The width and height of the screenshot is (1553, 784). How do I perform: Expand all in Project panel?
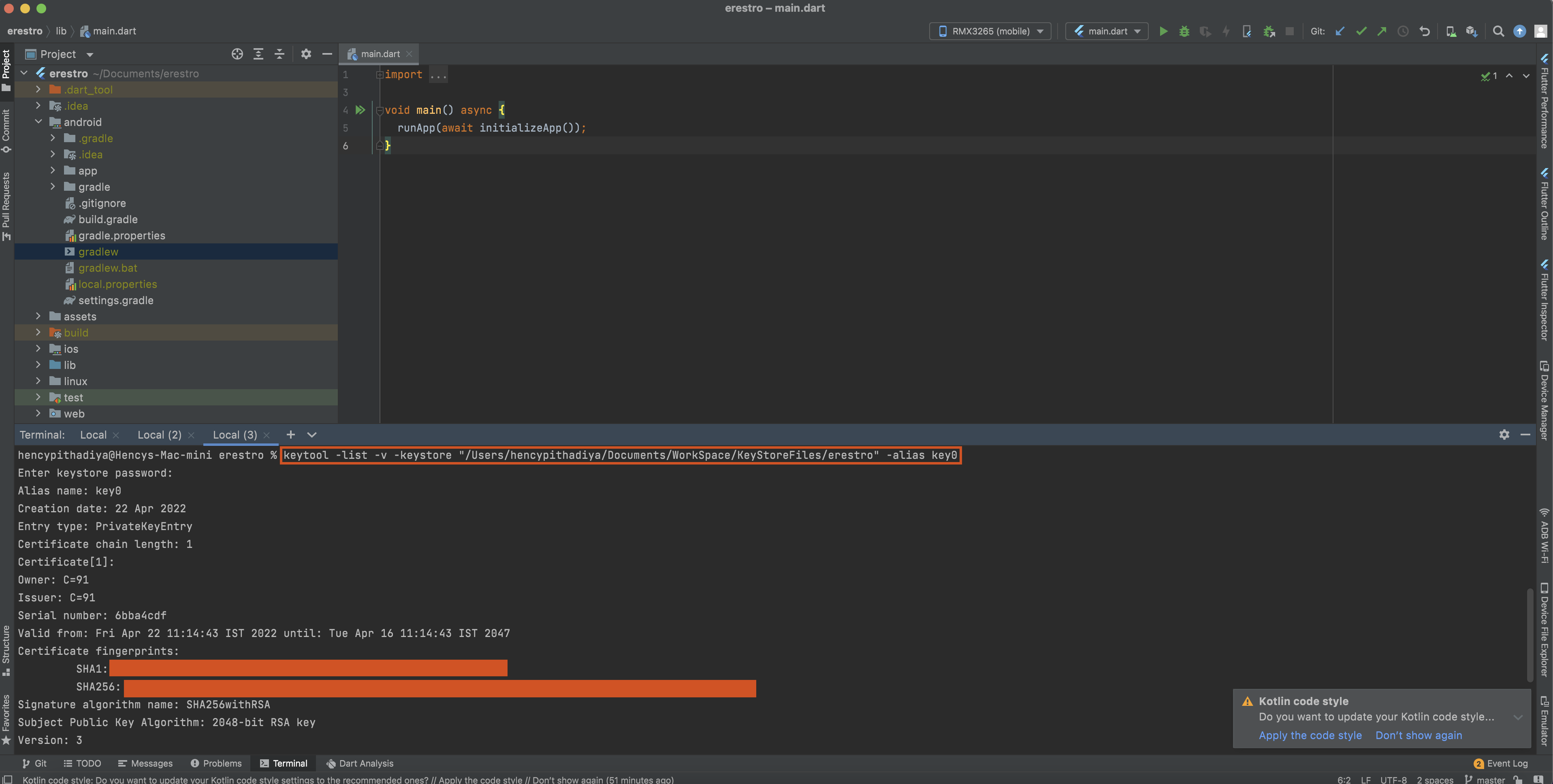(258, 54)
